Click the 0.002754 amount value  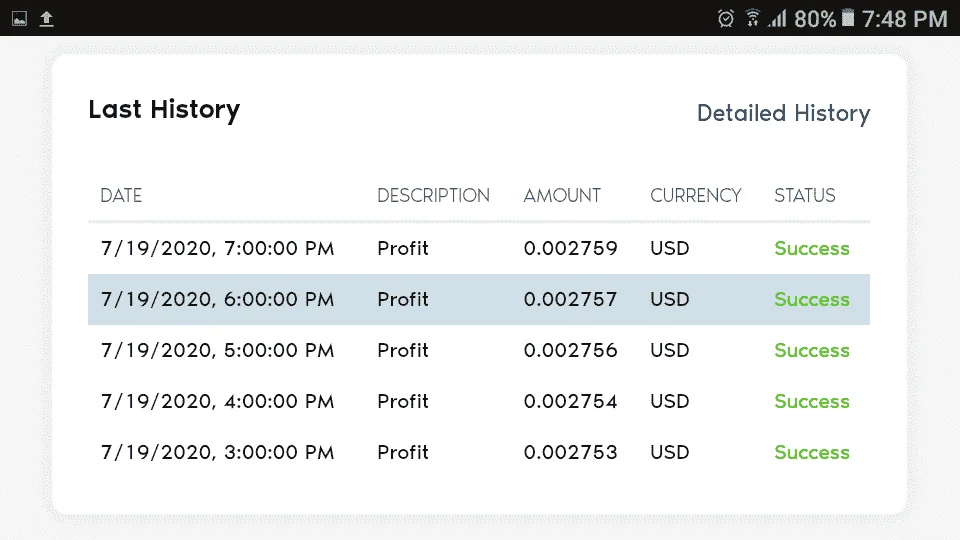pyautogui.click(x=571, y=402)
